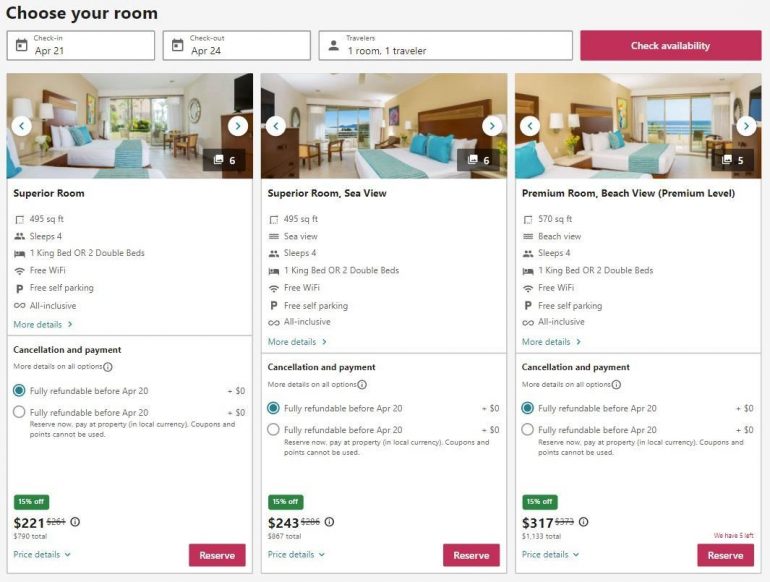770x582 pixels.
Task: Open the Check-in date picker
Action: tap(81, 45)
